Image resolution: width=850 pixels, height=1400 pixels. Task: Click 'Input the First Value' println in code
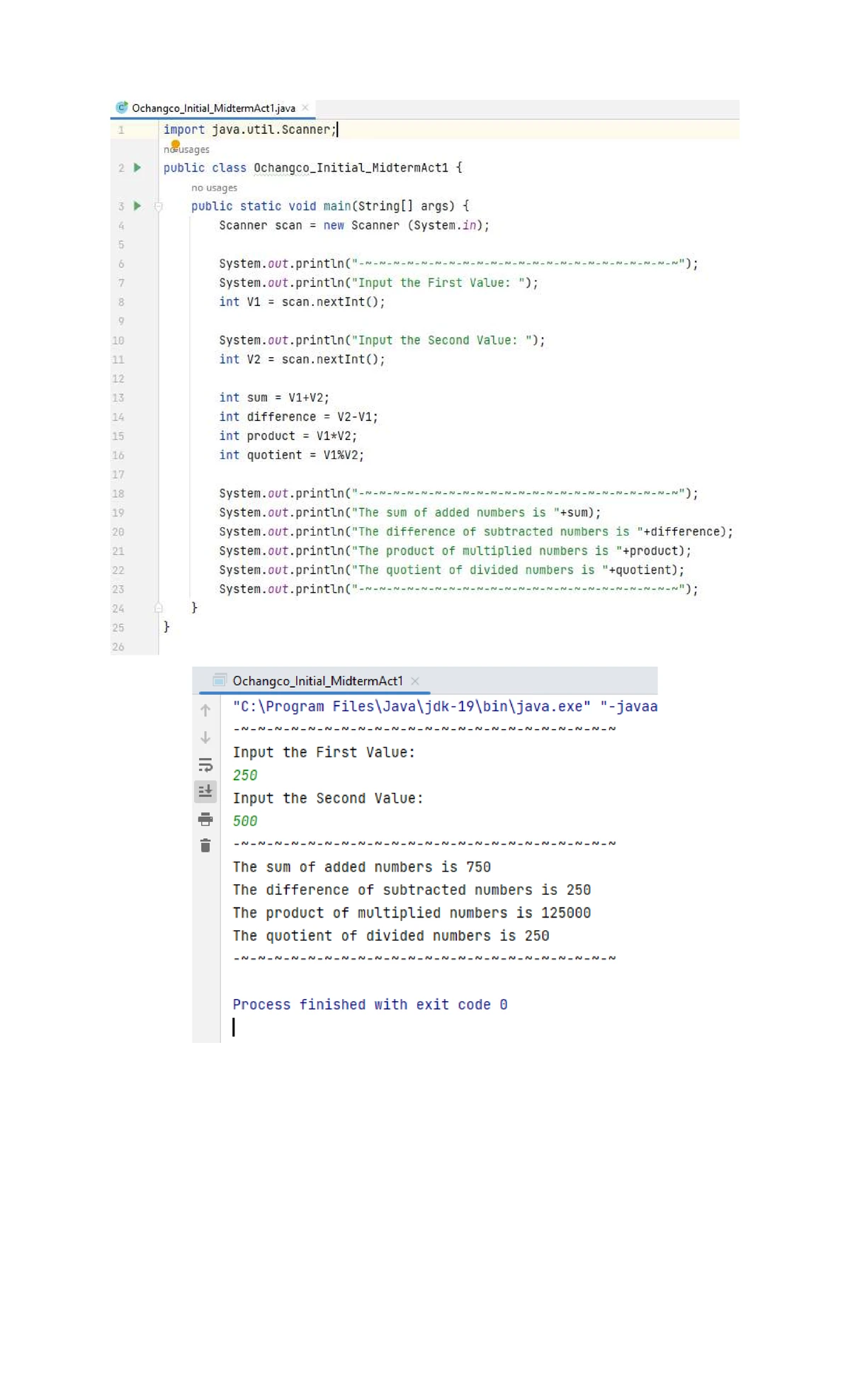(x=378, y=283)
